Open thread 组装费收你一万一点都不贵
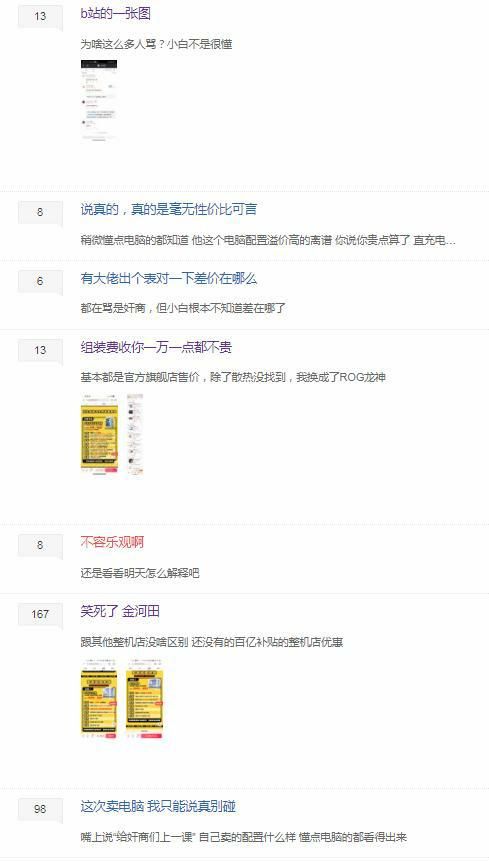 [156, 348]
